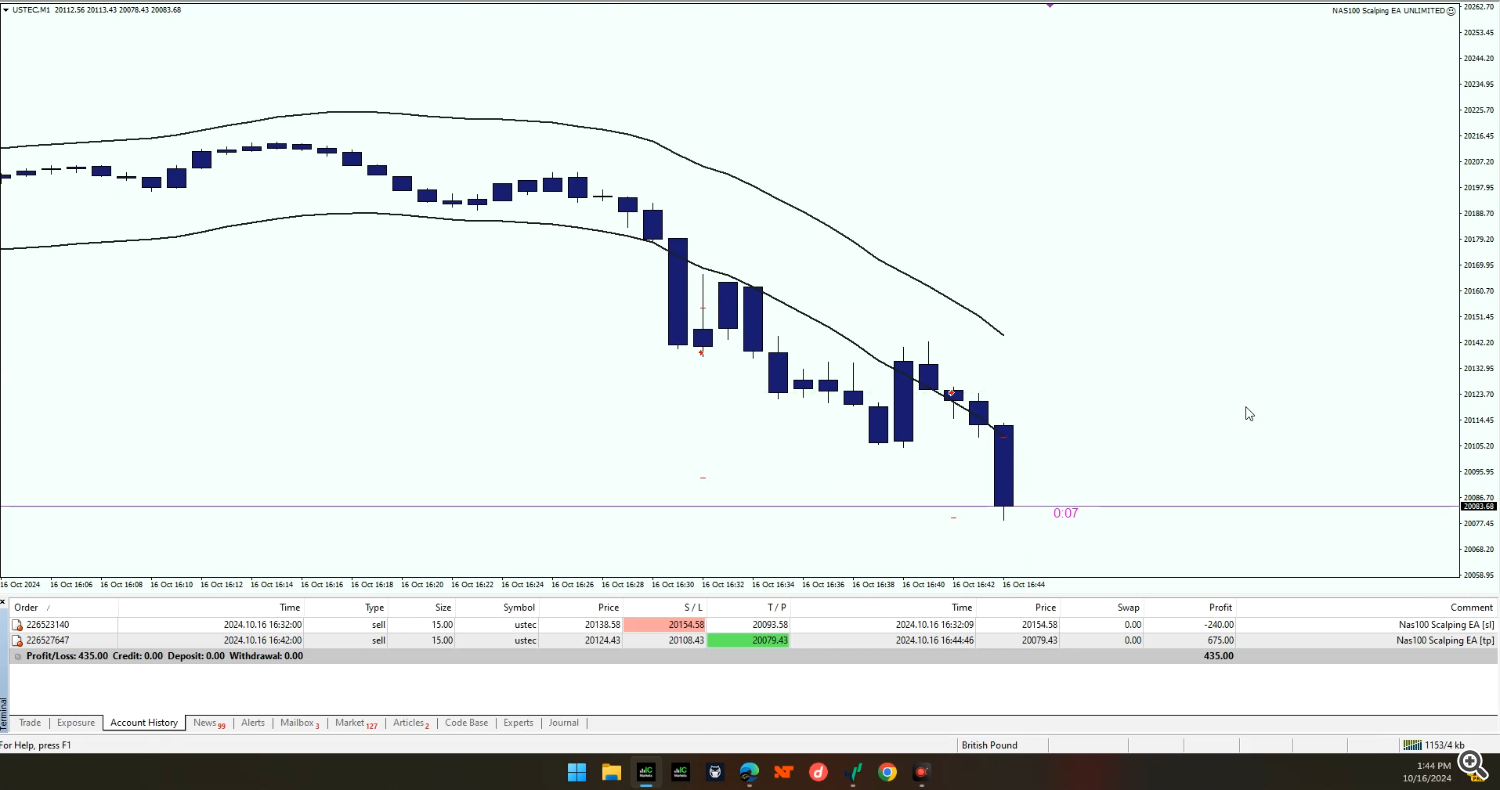
Task: Open Google Chrome from the taskbar
Action: (x=887, y=772)
